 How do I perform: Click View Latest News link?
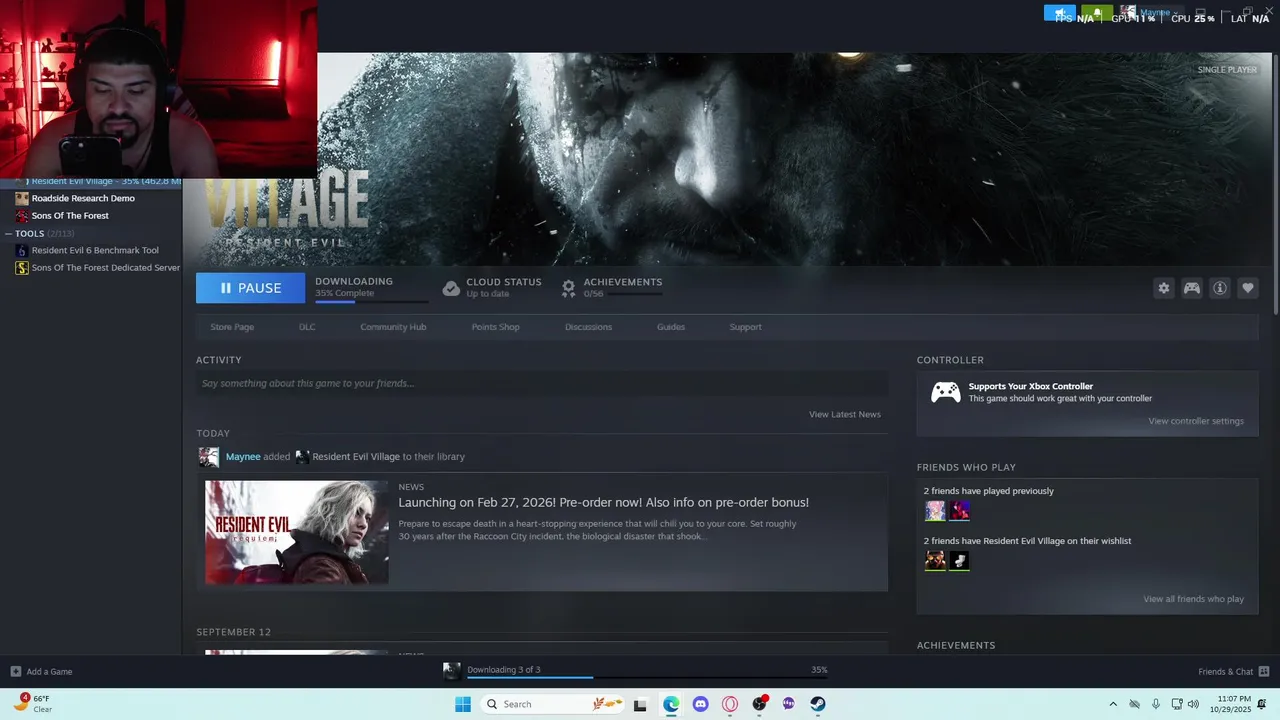[x=845, y=414]
